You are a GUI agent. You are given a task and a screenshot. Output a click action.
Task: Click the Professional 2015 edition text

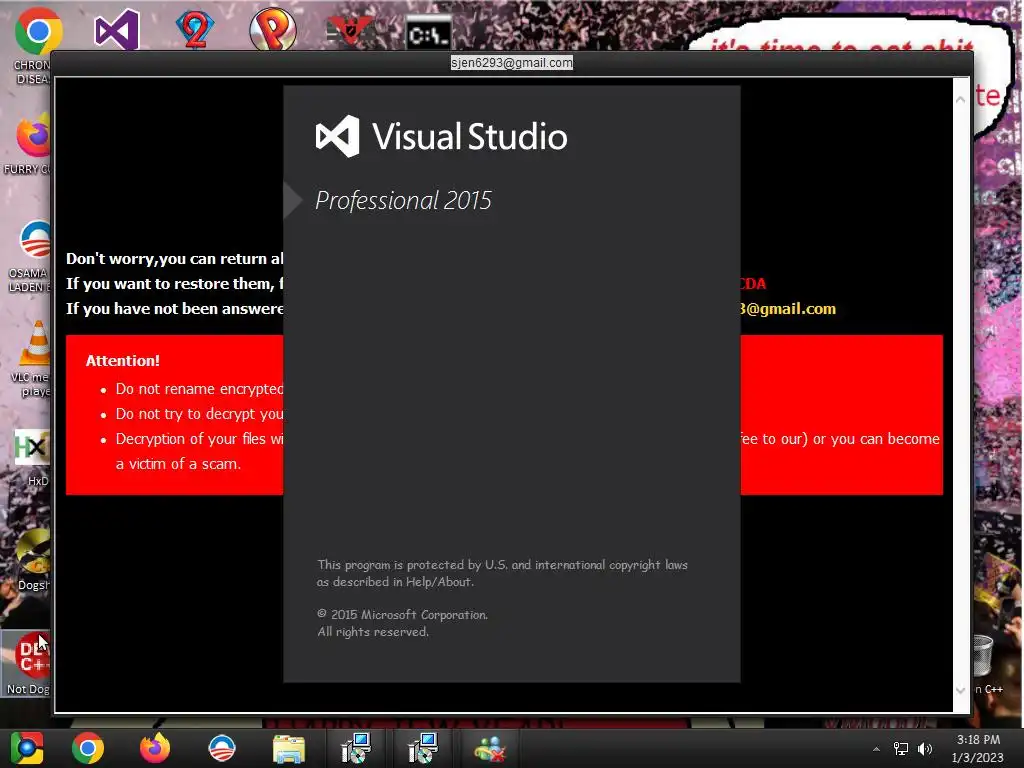tap(403, 200)
